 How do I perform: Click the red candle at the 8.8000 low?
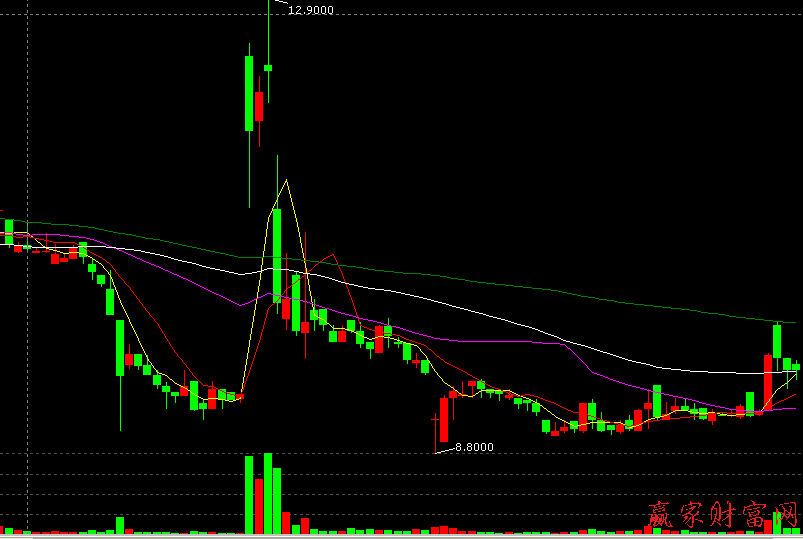tap(442, 420)
